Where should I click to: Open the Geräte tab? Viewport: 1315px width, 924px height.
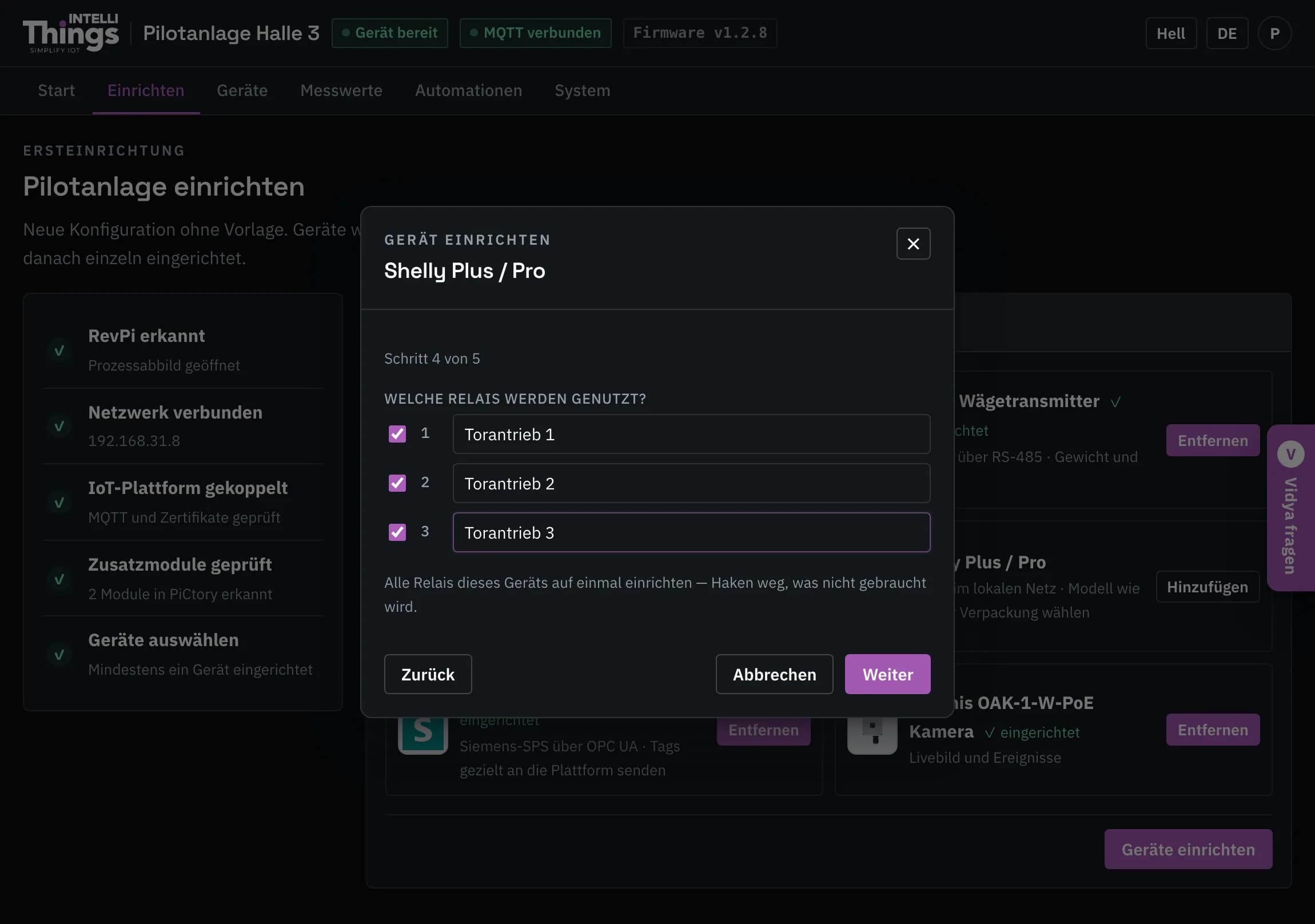[x=242, y=90]
